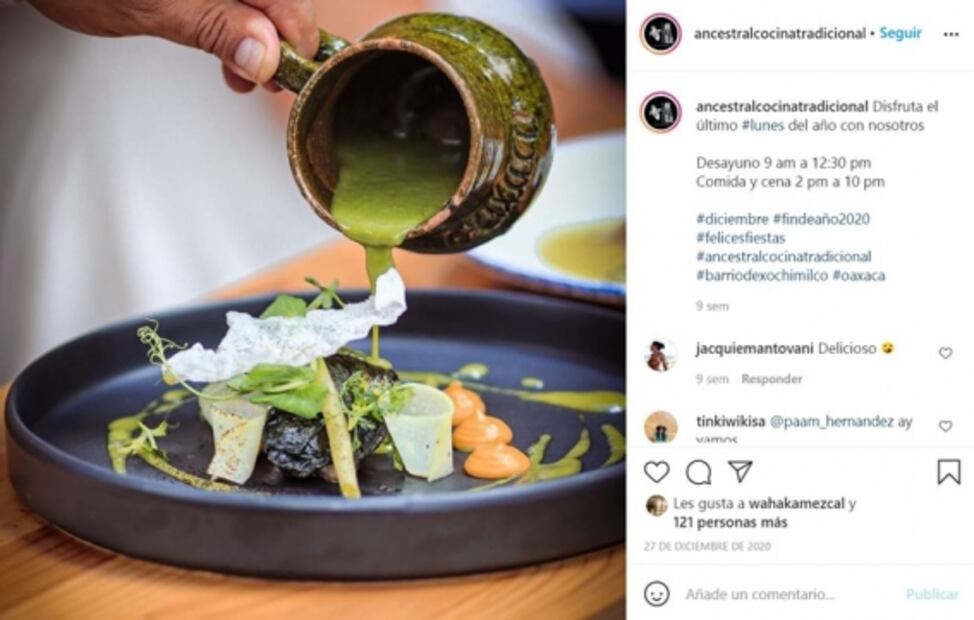The width and height of the screenshot is (974, 620).
Task: Like the post with heart icon
Action: point(656,472)
